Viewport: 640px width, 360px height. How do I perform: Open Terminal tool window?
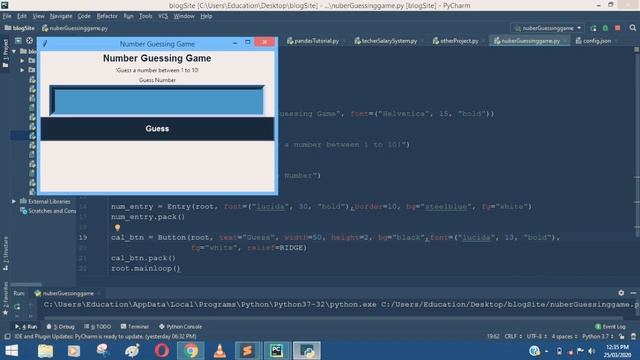pyautogui.click(x=135, y=327)
